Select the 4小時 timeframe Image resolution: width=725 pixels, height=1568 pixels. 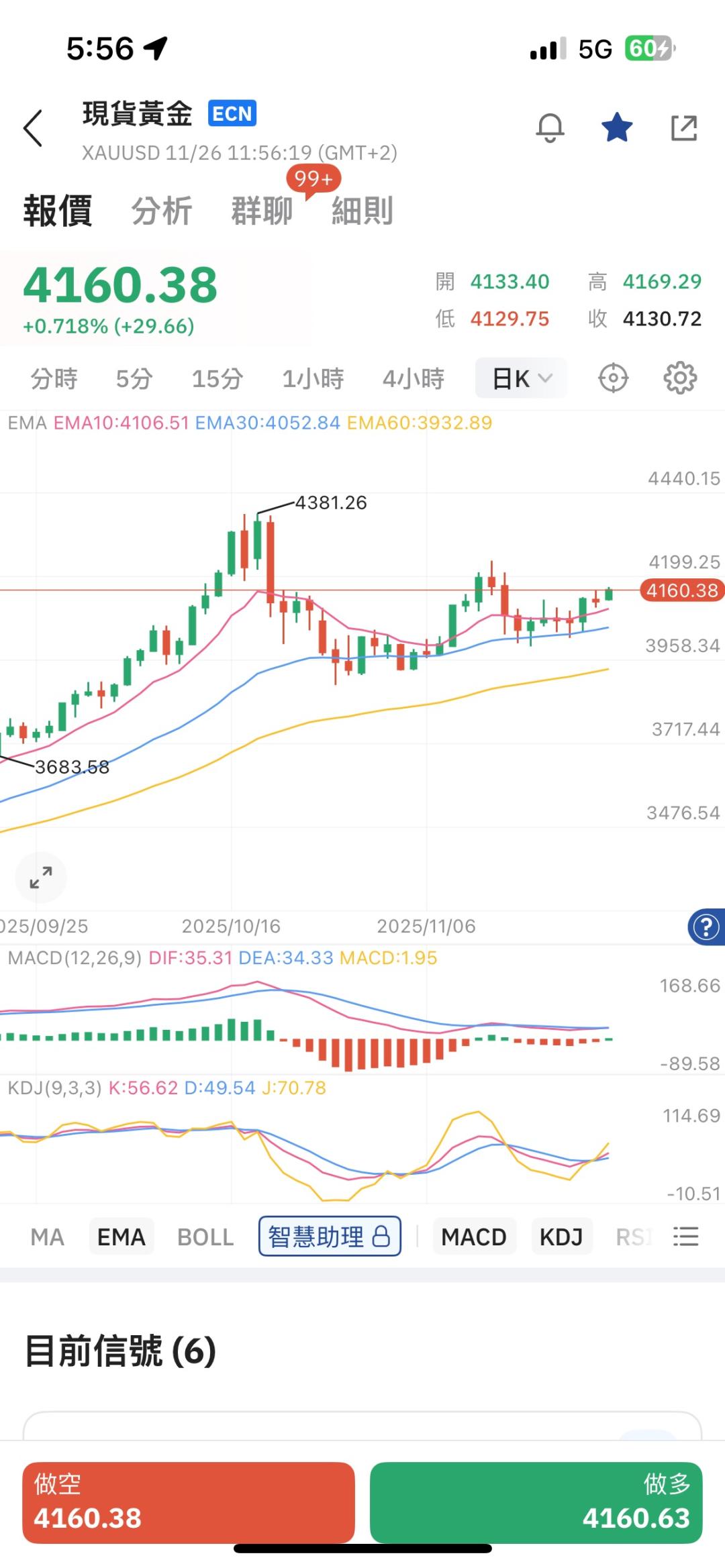(x=414, y=378)
